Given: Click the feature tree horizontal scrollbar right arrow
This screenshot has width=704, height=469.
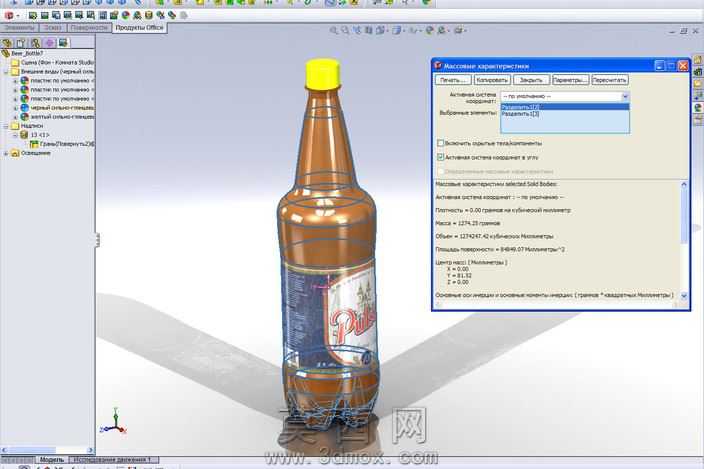Looking at the screenshot, I should 90,450.
